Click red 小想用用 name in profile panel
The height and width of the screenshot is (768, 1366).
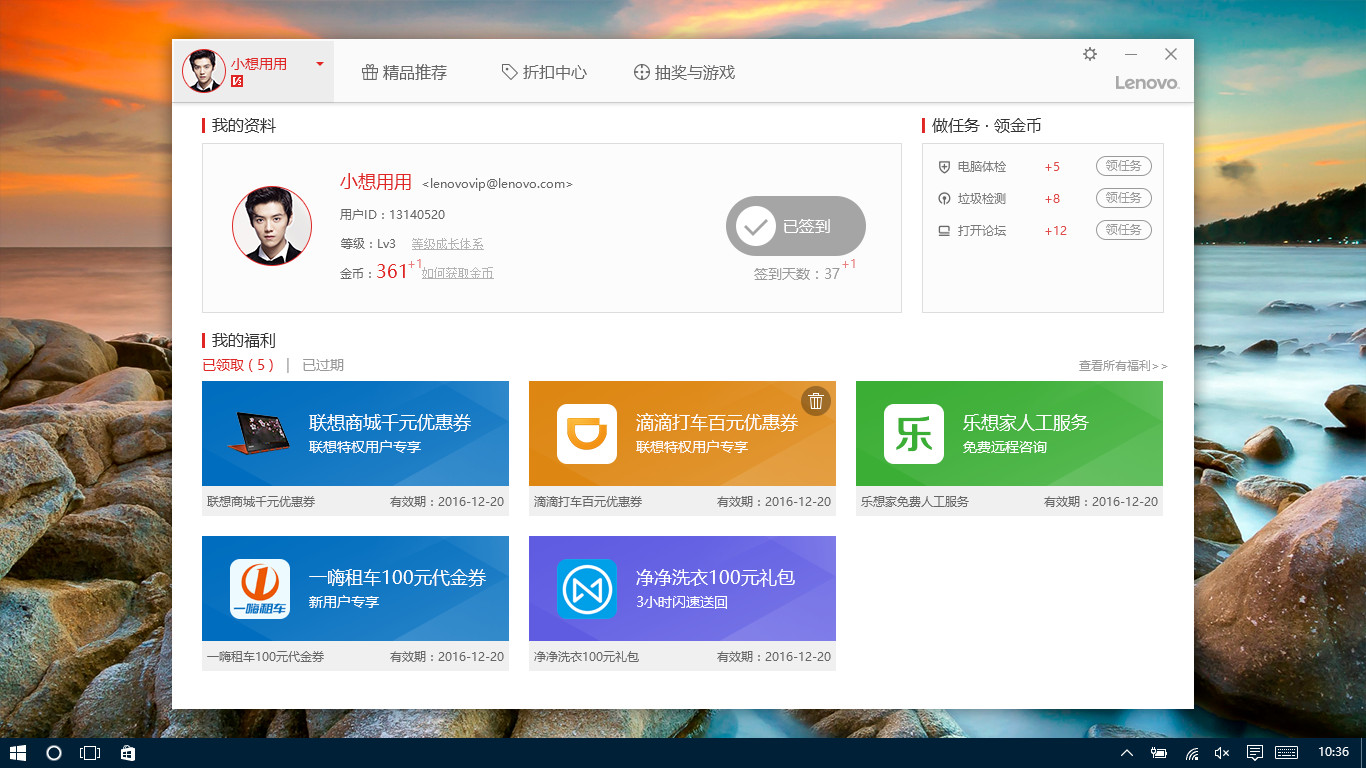376,182
